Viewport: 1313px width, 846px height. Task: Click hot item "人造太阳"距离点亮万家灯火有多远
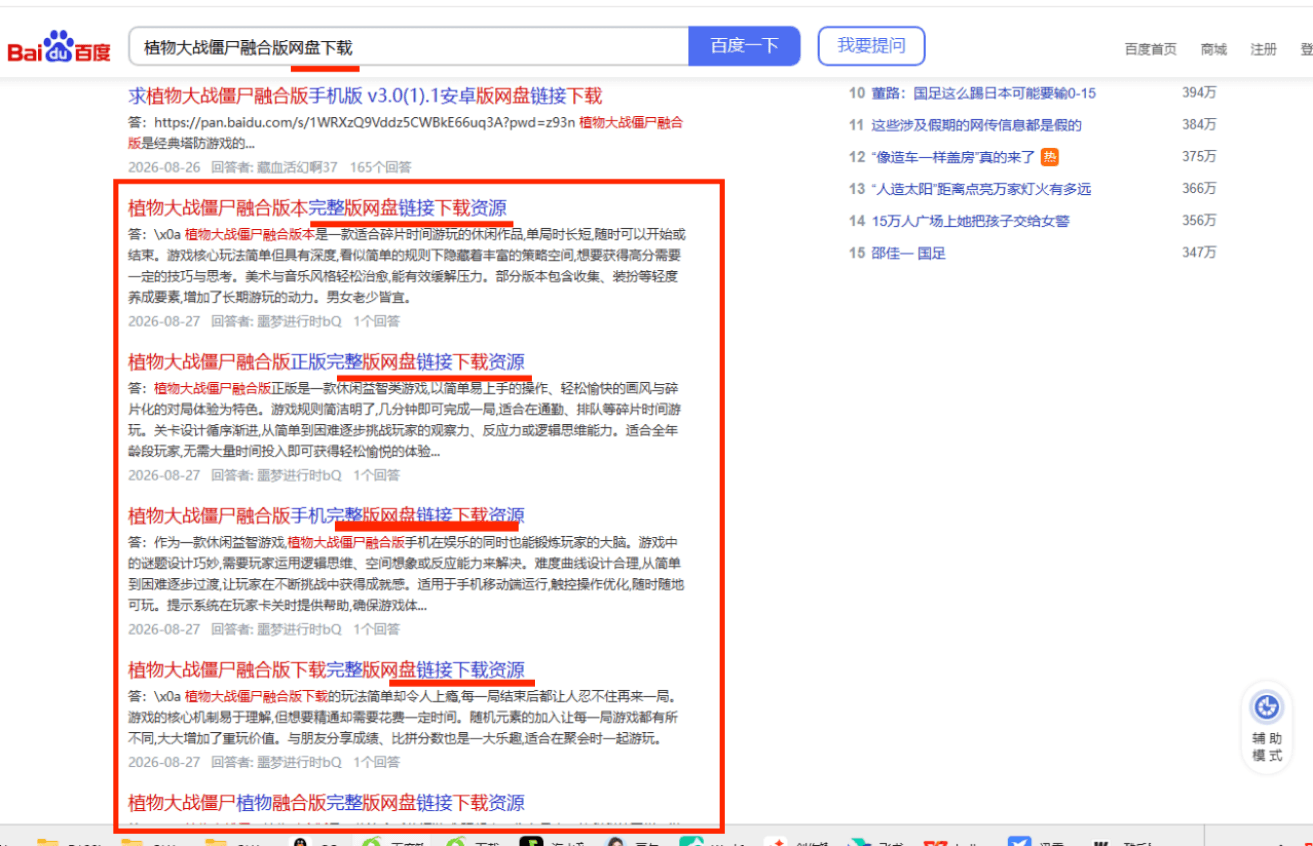[x=981, y=189]
